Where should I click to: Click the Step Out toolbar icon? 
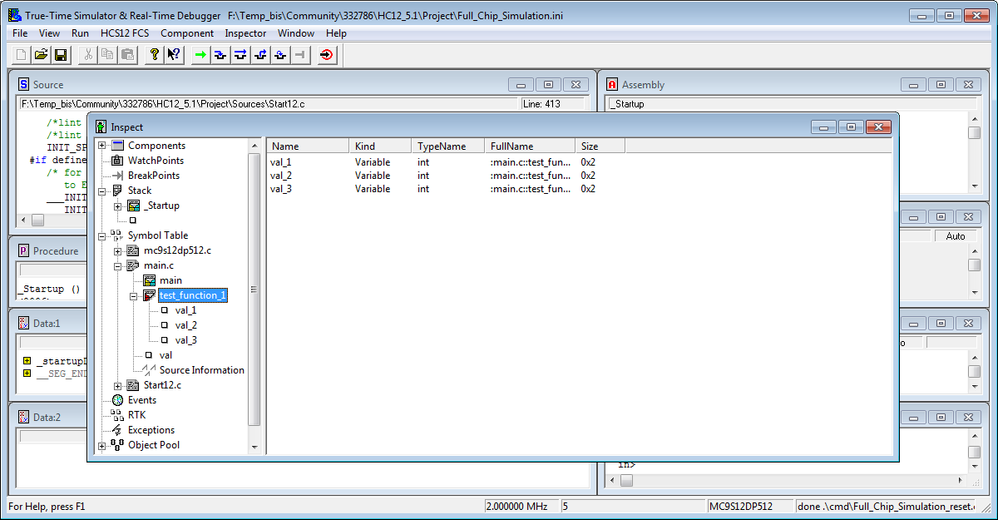[x=260, y=55]
